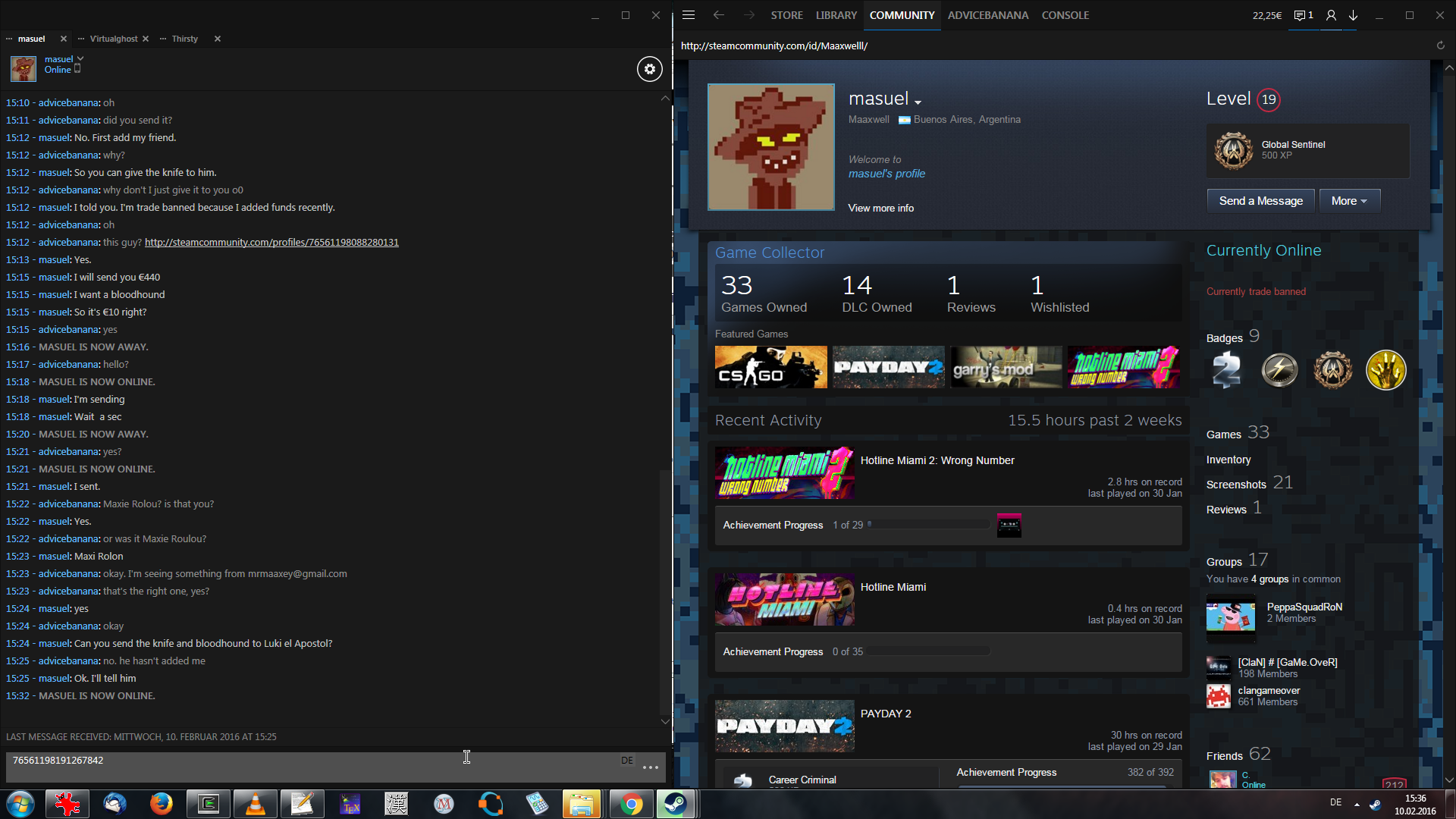This screenshot has height=819, width=1456.
Task: Open the Steam hamburger menu
Action: click(x=689, y=15)
